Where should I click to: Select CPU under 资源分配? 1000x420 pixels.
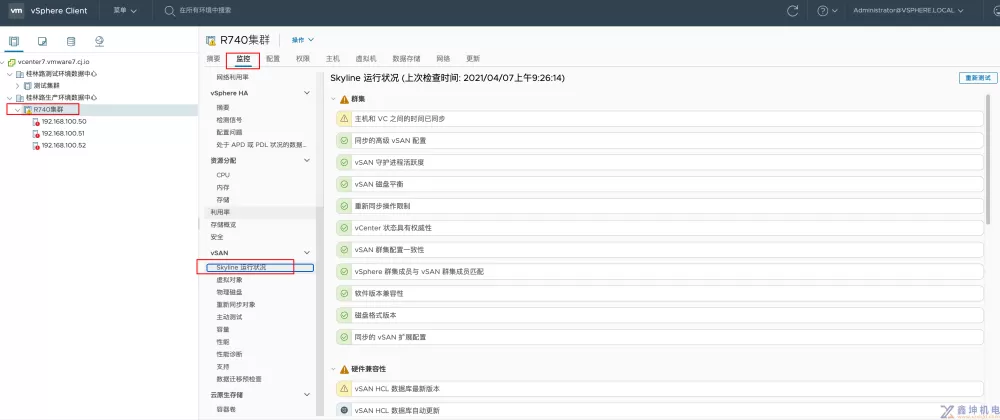223,175
